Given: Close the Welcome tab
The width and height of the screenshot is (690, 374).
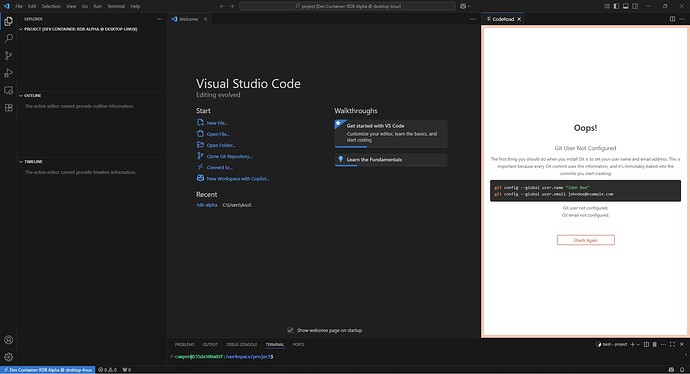Looking at the screenshot, I should coord(206,19).
